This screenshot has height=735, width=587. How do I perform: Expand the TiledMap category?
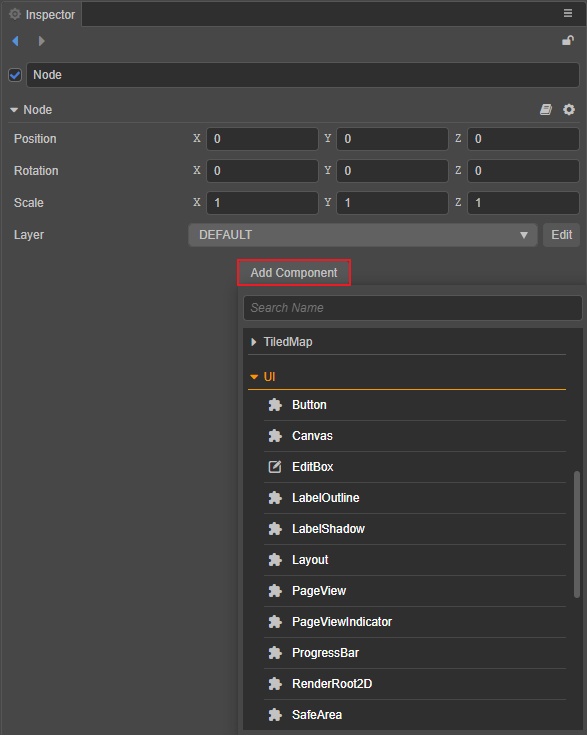pos(254,342)
